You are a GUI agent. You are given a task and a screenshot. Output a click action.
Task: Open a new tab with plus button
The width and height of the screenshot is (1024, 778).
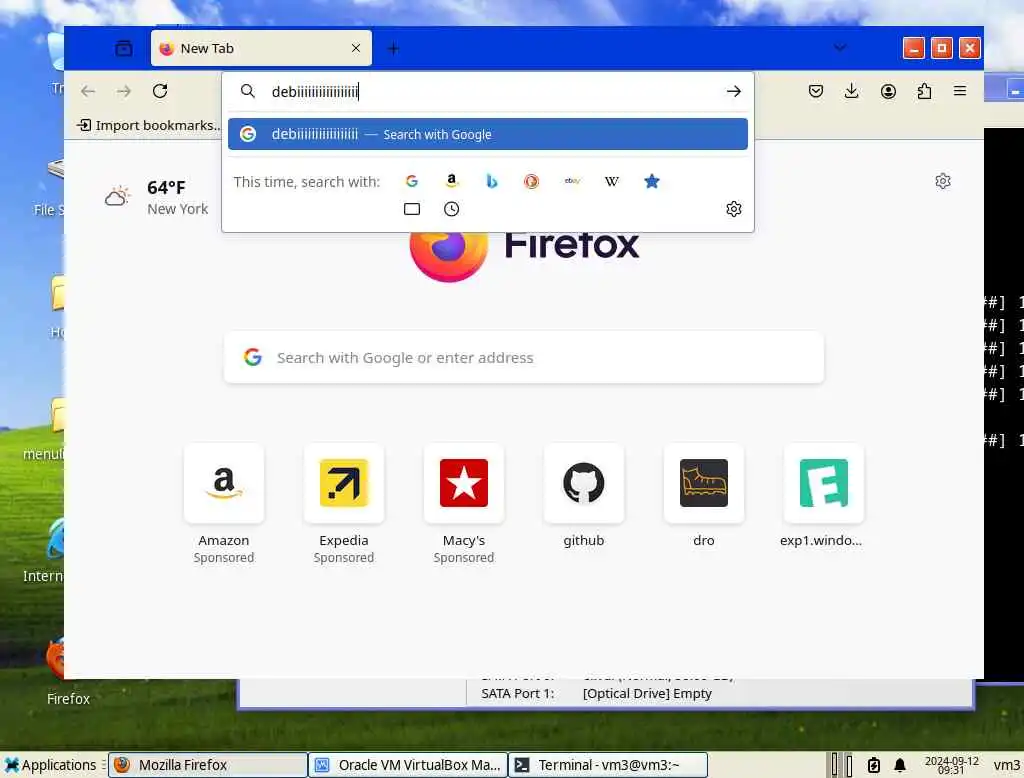click(393, 48)
